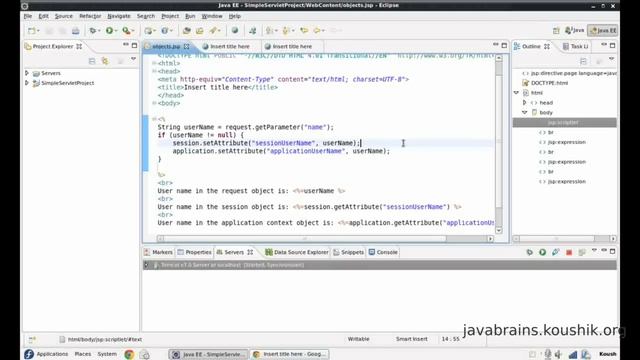Maximize the Project Explorer panel
This screenshot has height=360, width=640.
(134, 45)
